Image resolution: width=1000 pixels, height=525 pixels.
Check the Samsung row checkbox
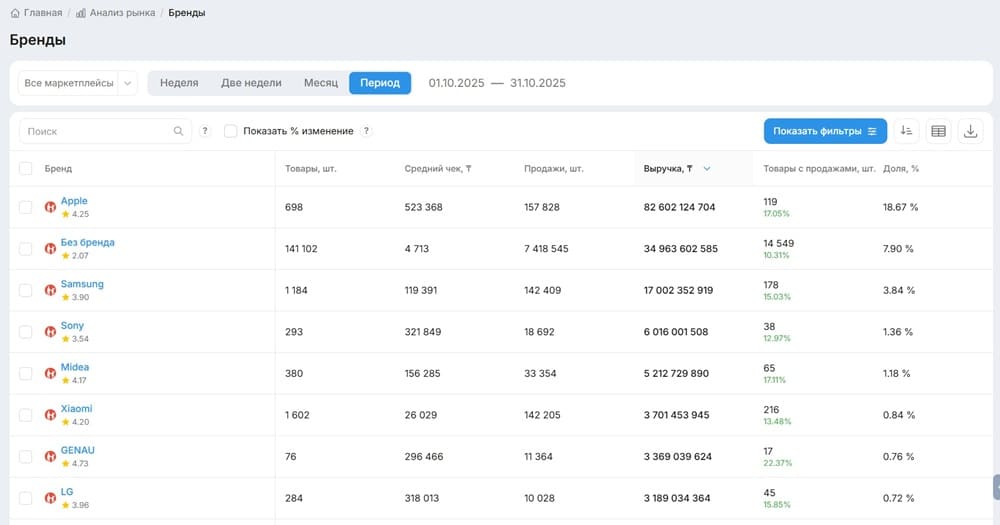coord(26,290)
